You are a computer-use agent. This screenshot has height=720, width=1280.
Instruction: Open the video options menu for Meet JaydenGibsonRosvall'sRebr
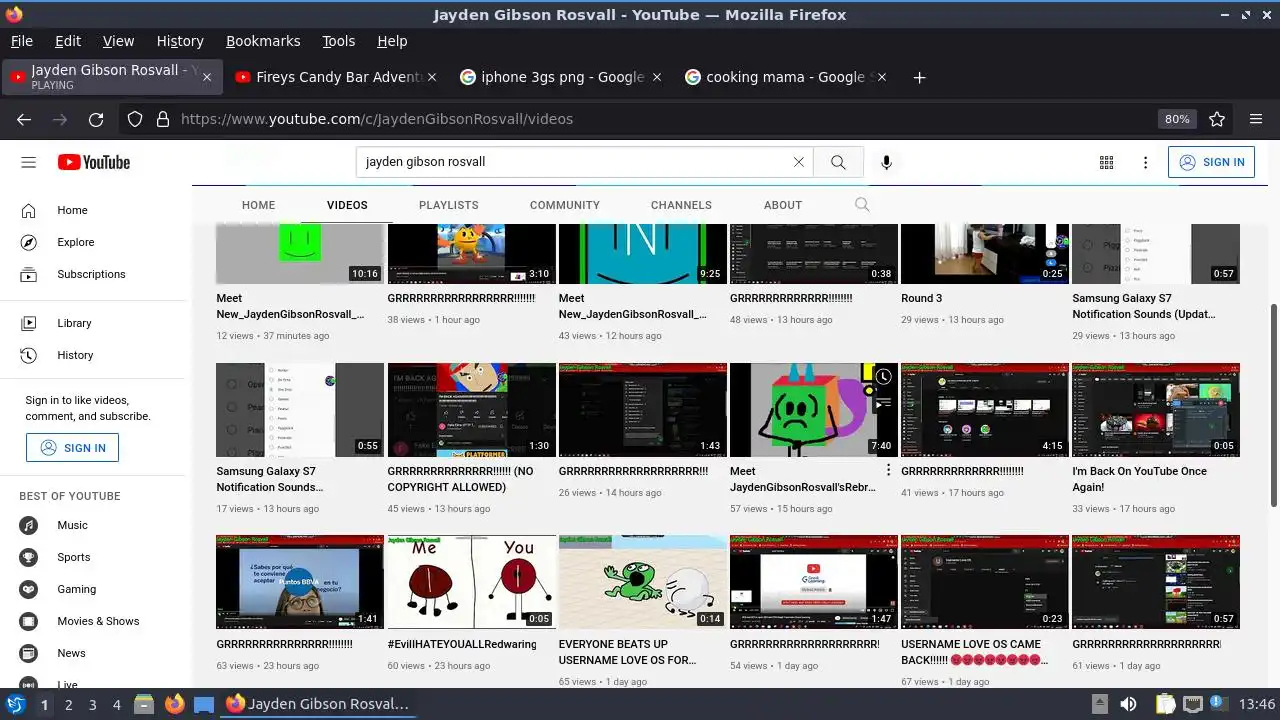(888, 470)
